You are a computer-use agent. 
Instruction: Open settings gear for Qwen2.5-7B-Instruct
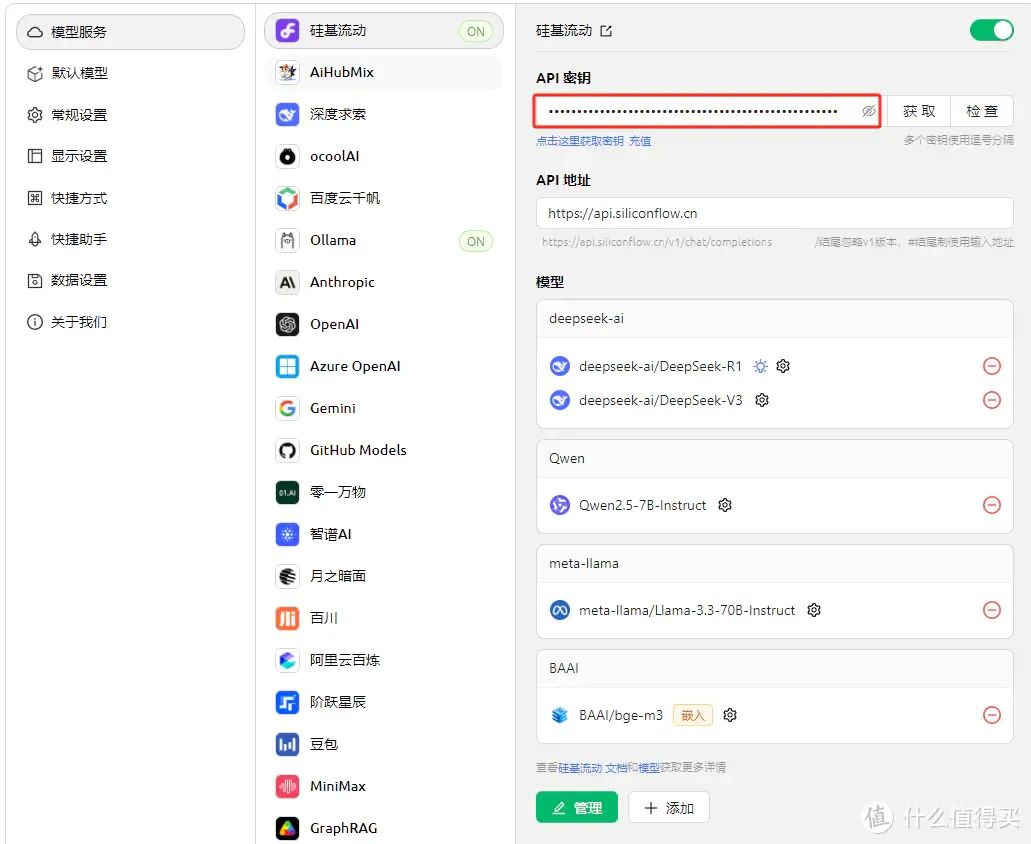725,505
